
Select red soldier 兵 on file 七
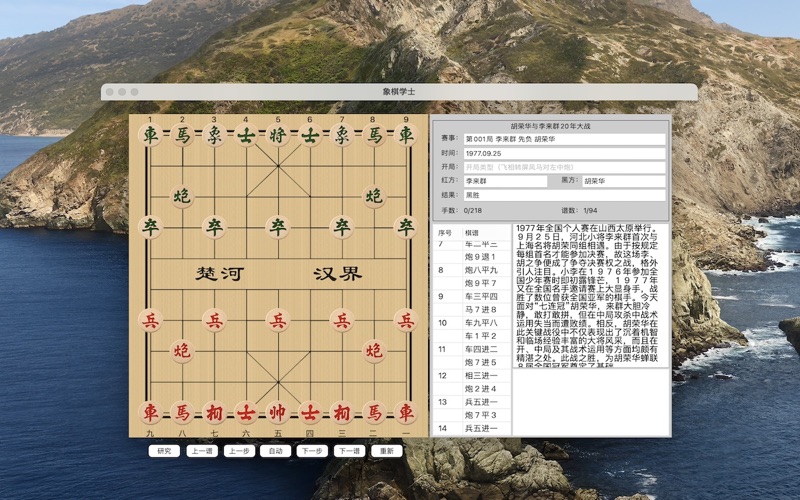click(214, 320)
